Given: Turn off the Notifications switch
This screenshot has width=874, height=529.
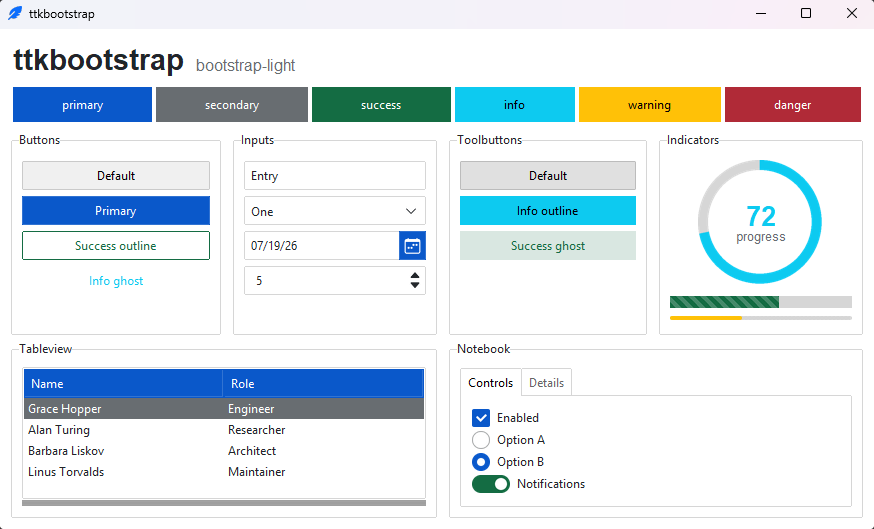Looking at the screenshot, I should click(x=491, y=484).
